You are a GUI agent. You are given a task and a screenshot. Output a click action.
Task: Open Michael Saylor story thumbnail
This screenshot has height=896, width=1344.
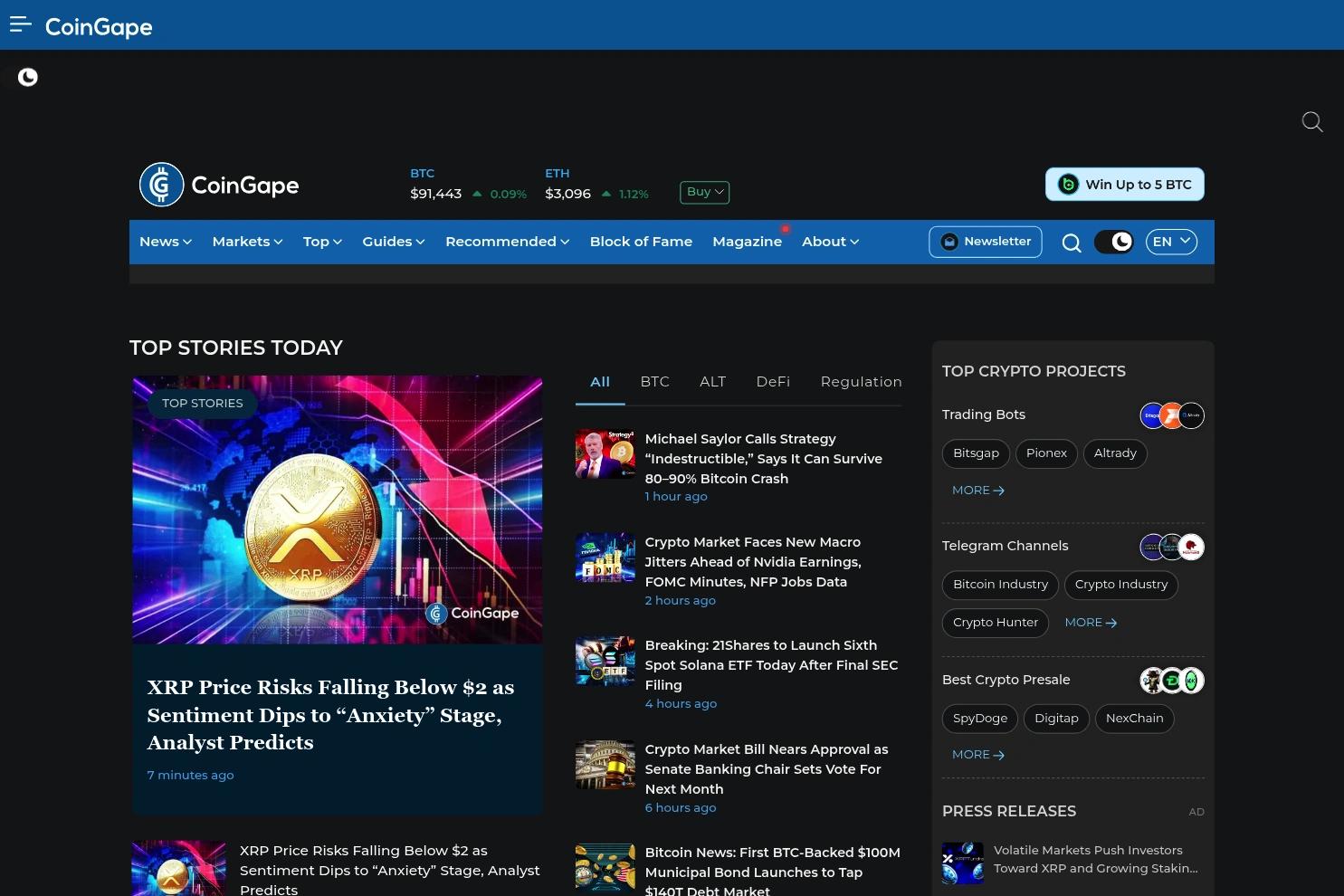click(x=605, y=454)
